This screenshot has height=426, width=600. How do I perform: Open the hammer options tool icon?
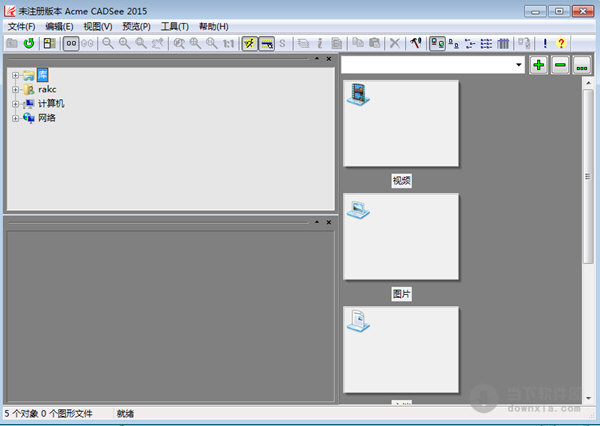click(x=414, y=43)
